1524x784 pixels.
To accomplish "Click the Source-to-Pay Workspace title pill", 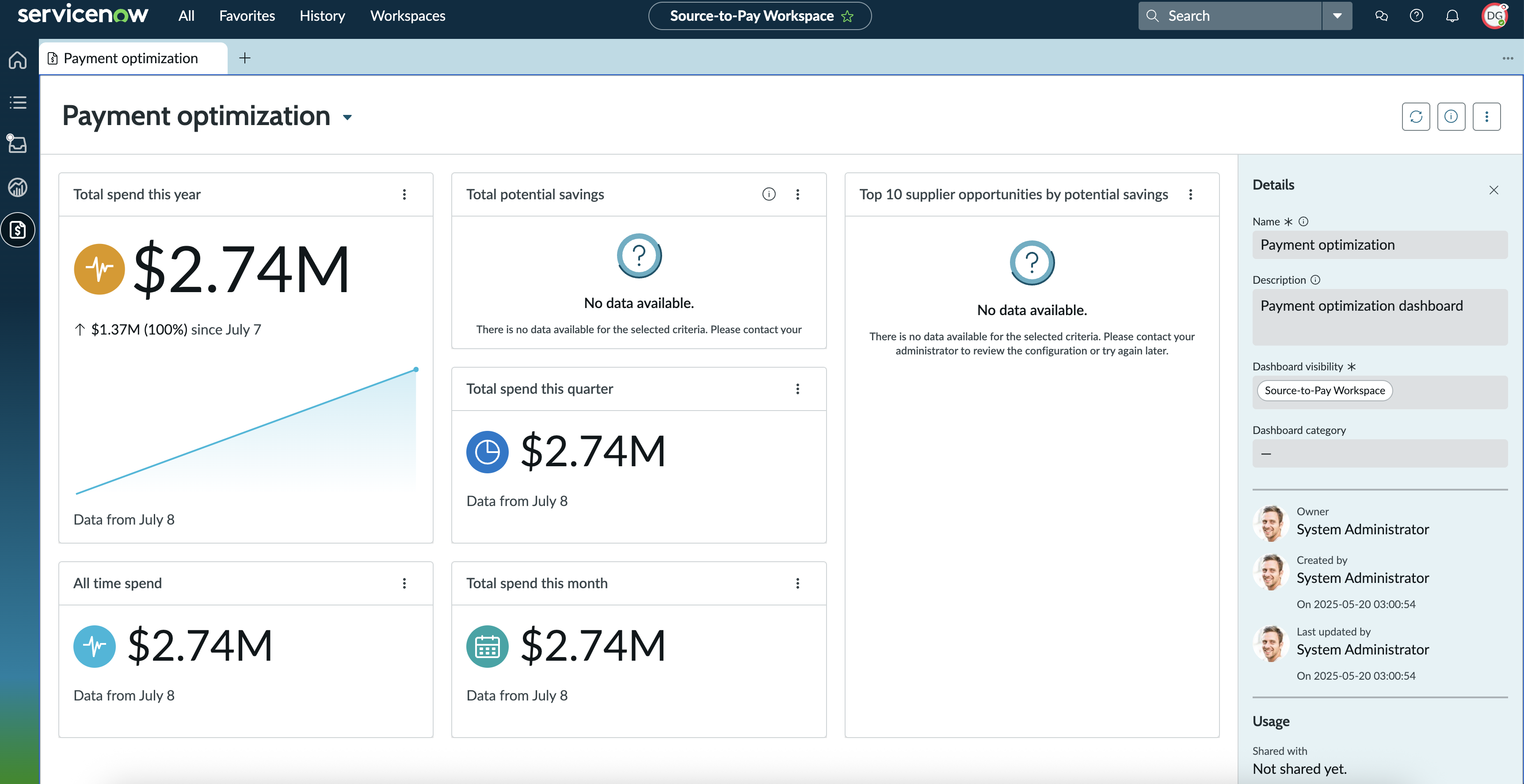I will (x=760, y=16).
